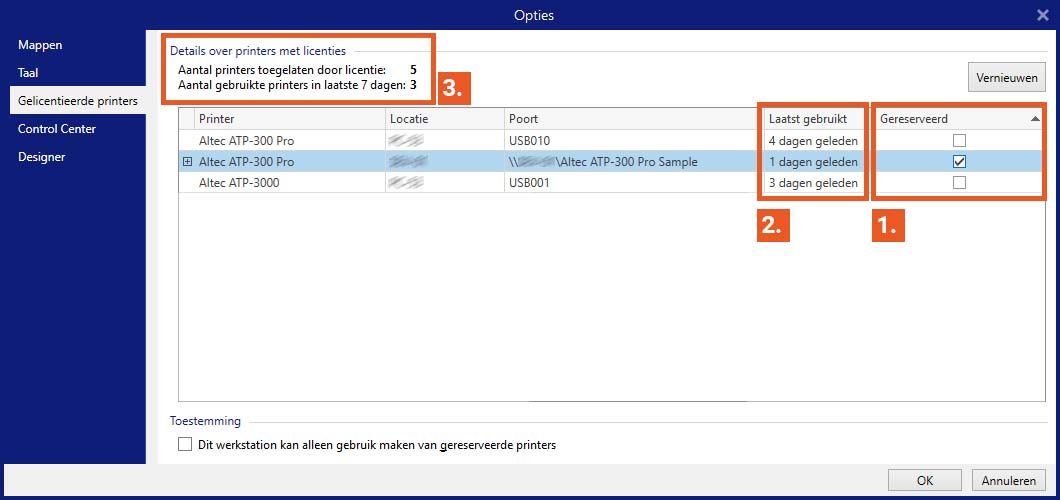The width and height of the screenshot is (1060, 500).
Task: Go to the Designer section
Action: click(42, 157)
